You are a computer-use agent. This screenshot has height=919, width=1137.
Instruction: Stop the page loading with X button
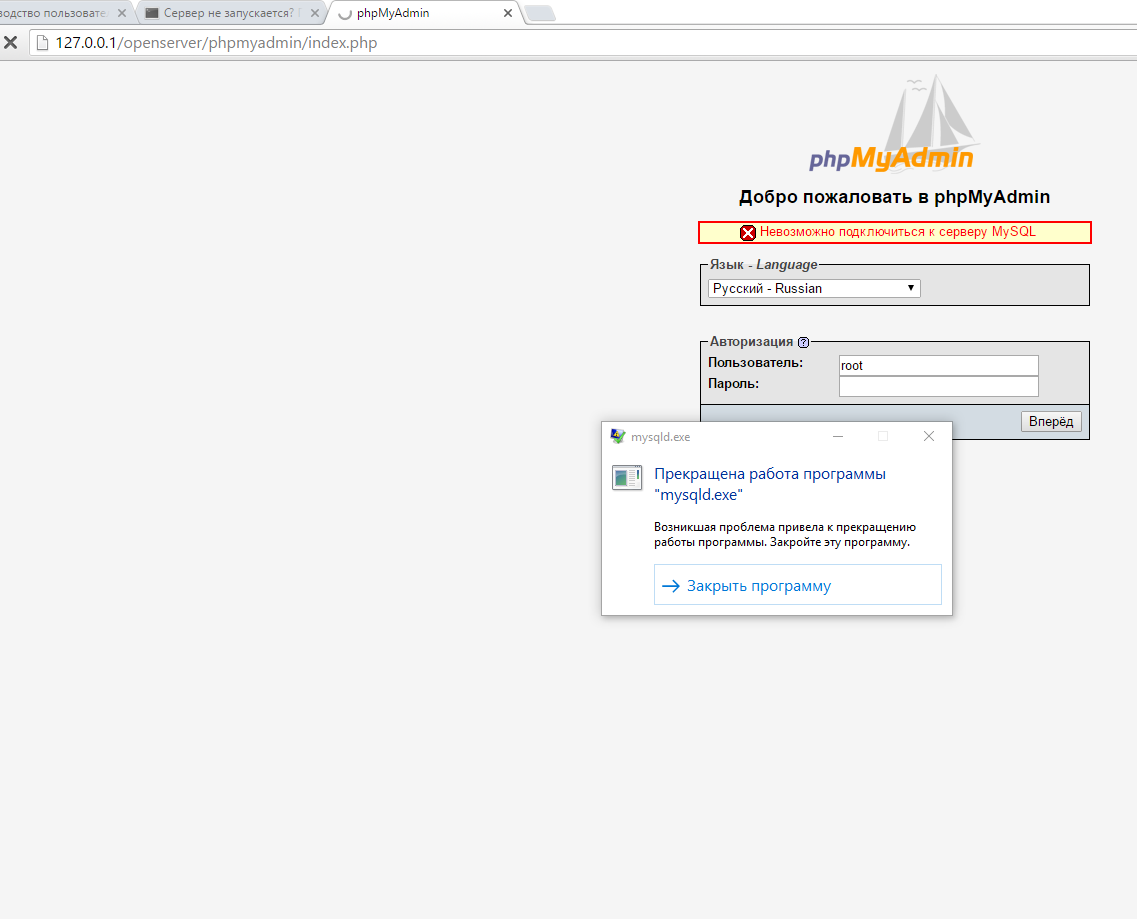pyautogui.click(x=11, y=43)
